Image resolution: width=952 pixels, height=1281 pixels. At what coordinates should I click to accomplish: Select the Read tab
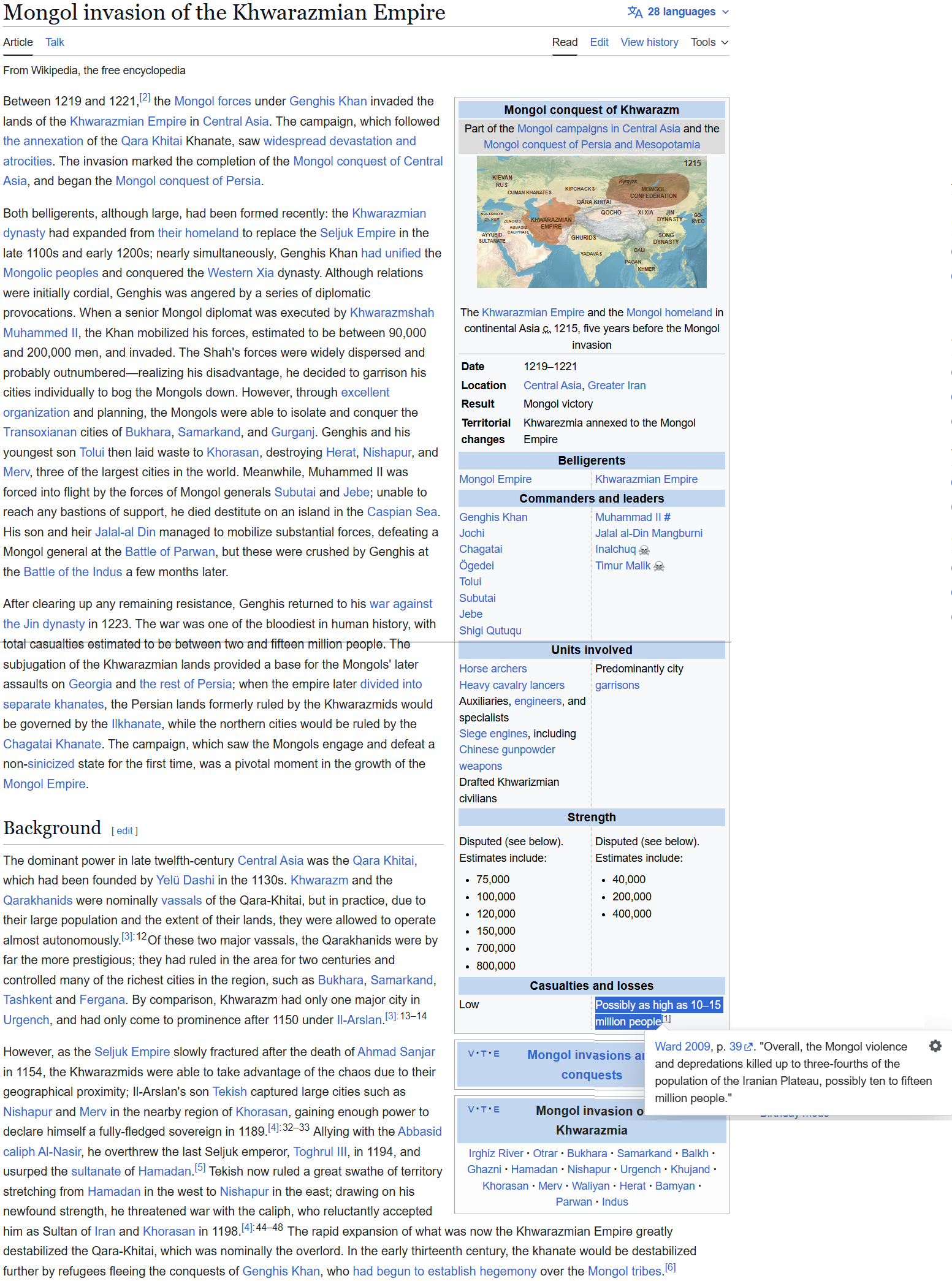click(565, 42)
